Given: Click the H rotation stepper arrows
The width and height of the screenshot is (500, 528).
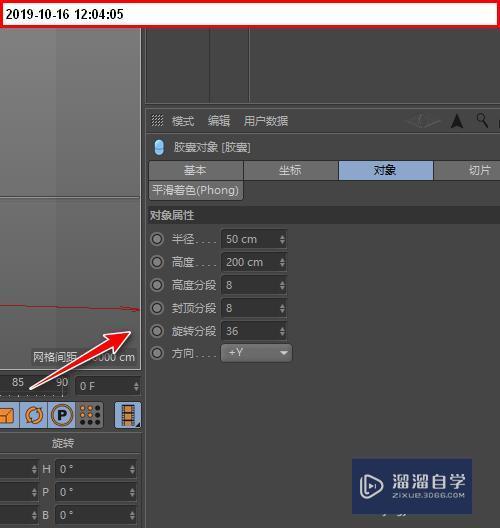Looking at the screenshot, I should point(132,469).
